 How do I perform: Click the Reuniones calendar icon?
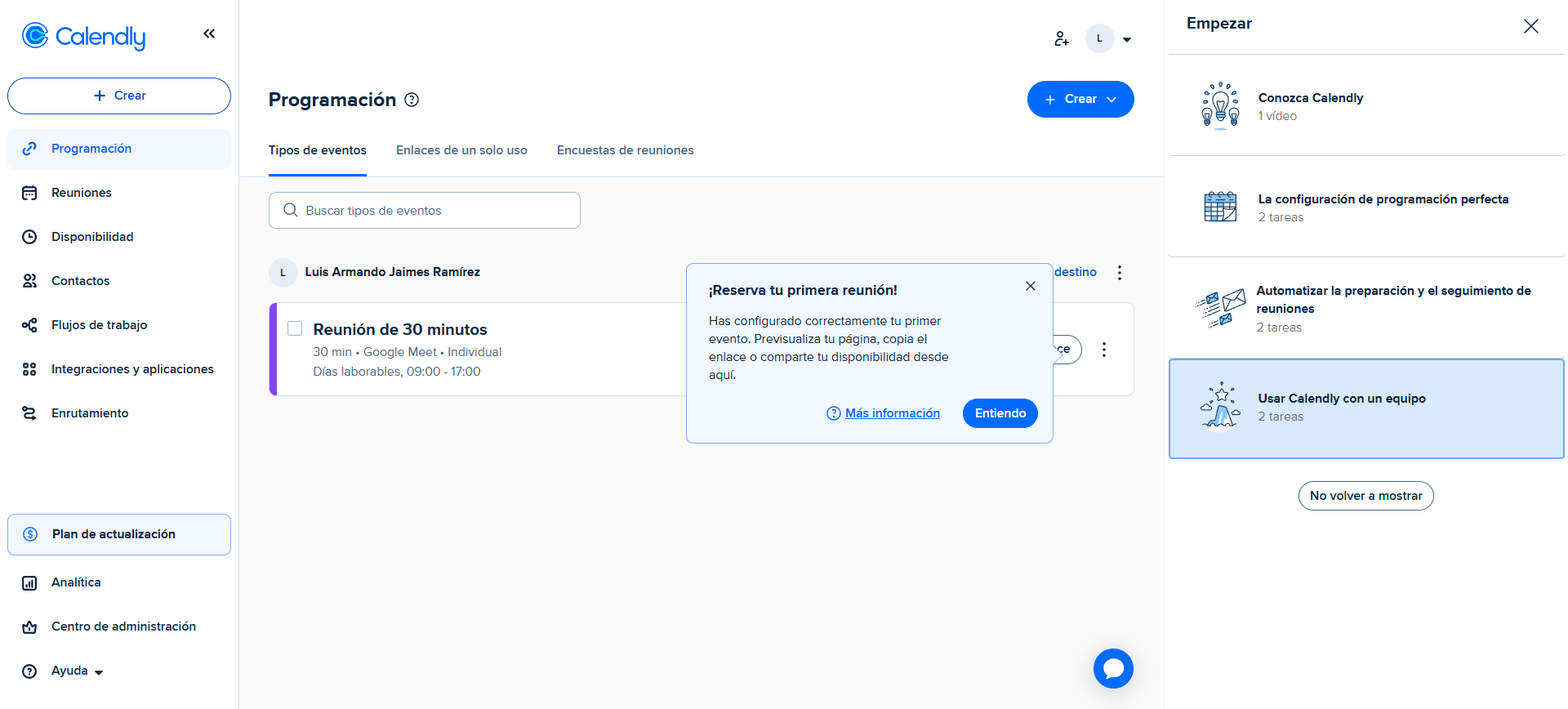click(29, 193)
